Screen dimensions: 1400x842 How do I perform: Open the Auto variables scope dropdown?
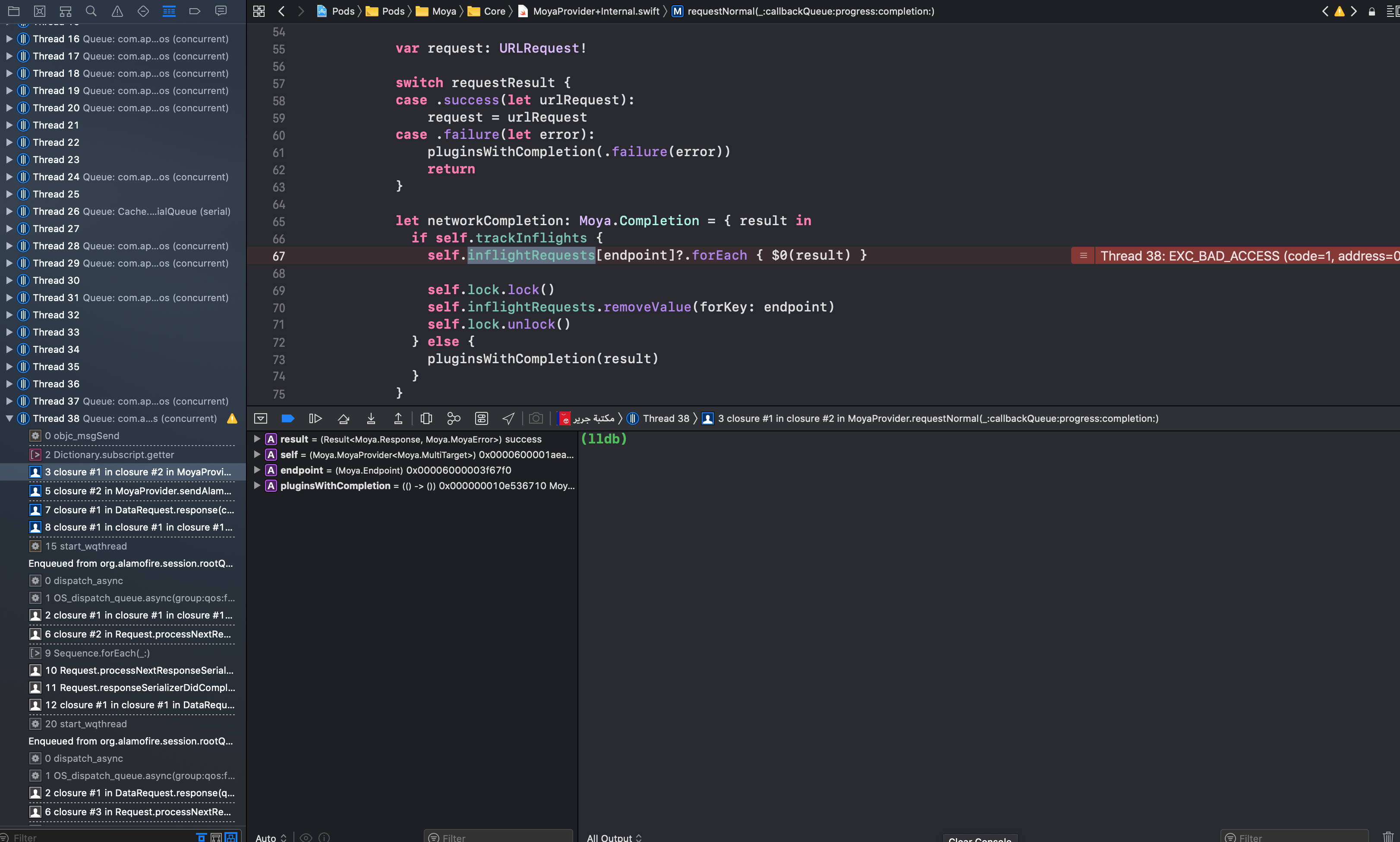[271, 837]
